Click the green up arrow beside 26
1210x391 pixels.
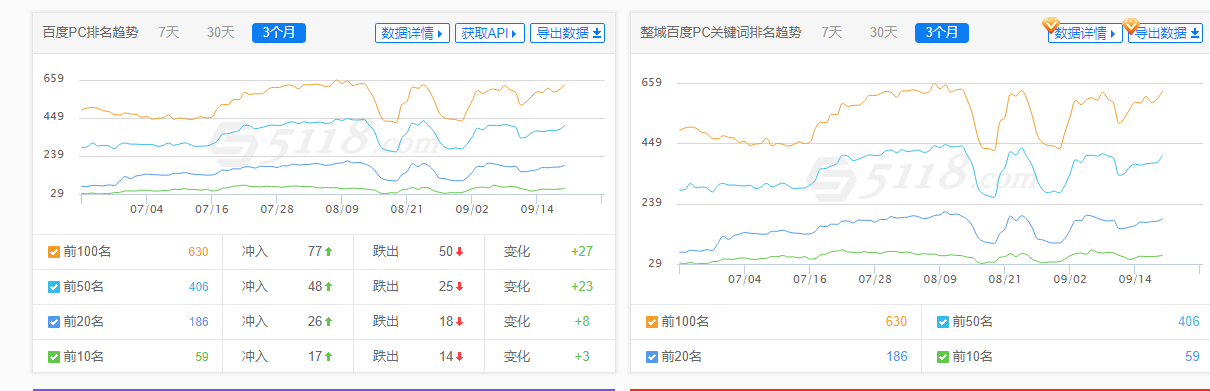(x=329, y=322)
